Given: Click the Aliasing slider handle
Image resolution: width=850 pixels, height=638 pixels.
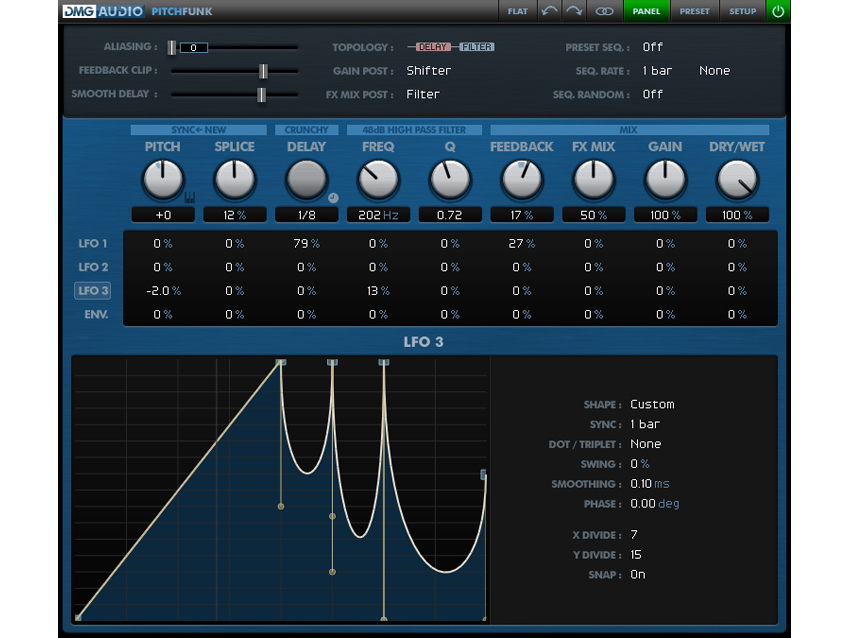Looking at the screenshot, I should pos(172,48).
